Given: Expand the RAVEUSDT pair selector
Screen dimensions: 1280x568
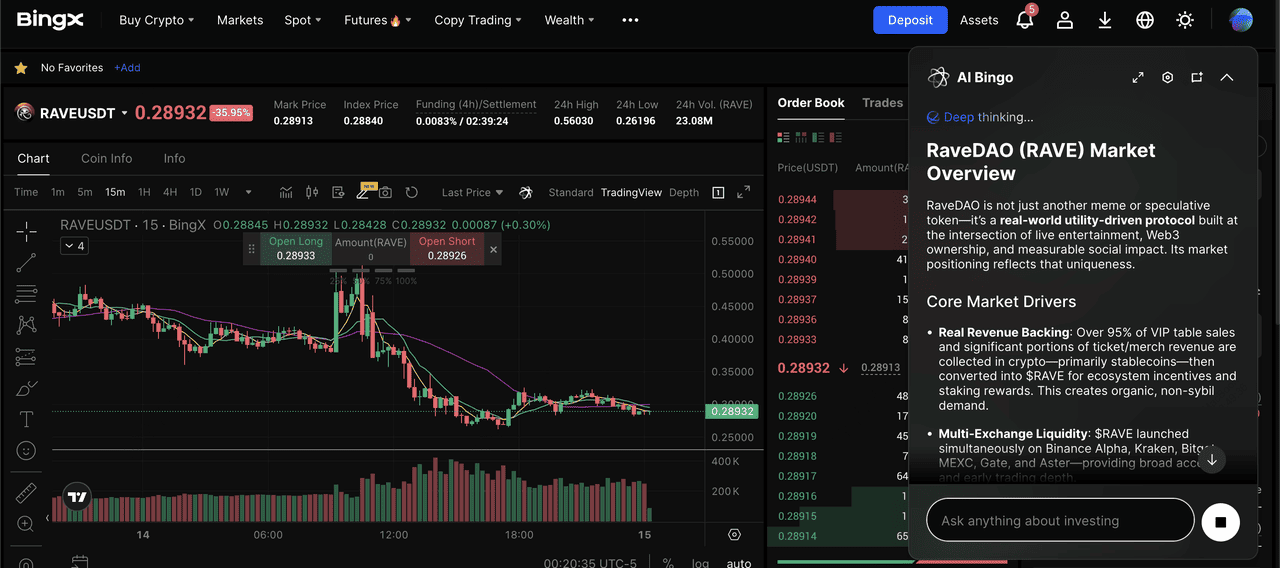Looking at the screenshot, I should click(x=124, y=114).
